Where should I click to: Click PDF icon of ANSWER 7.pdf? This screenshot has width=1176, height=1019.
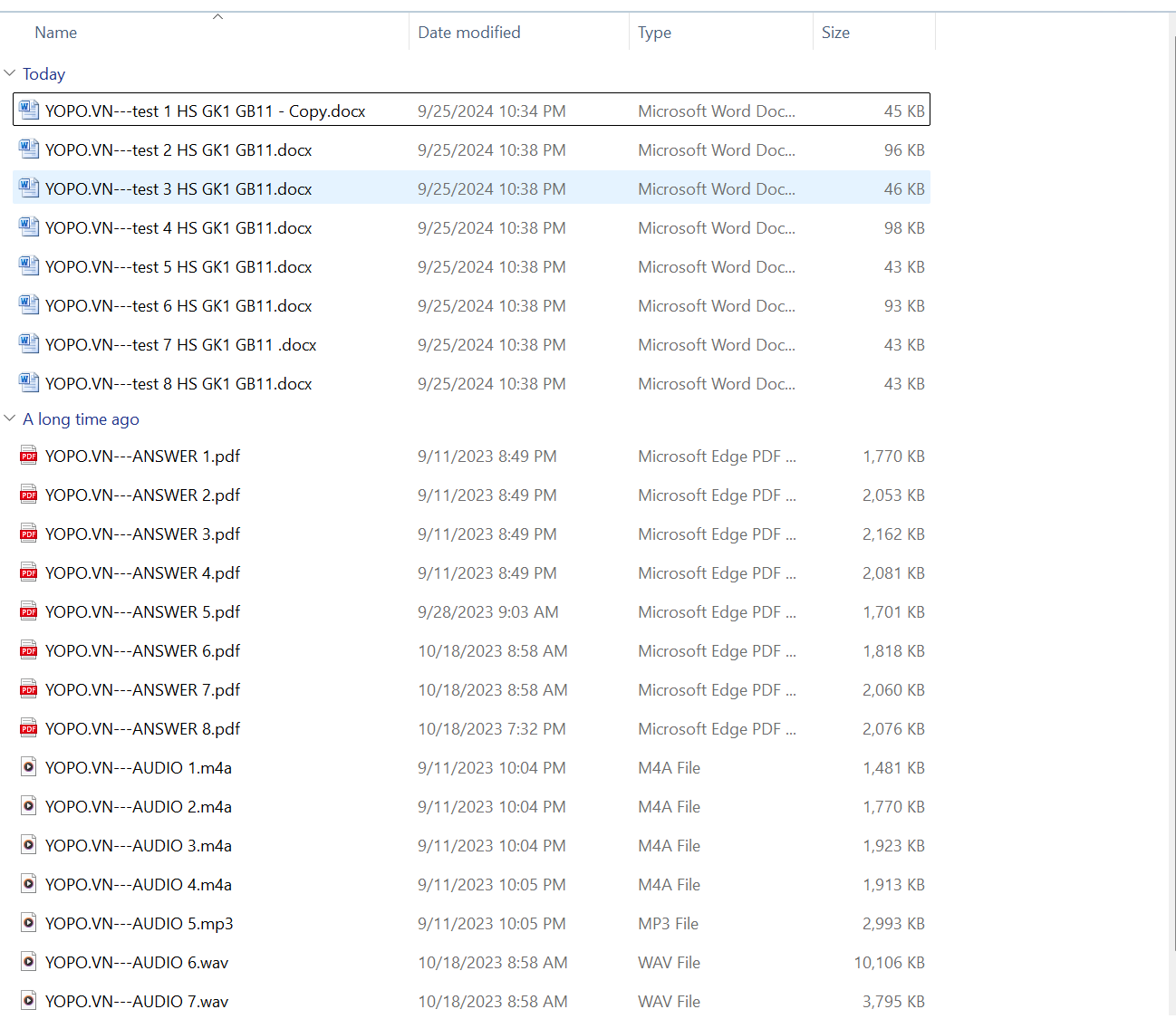(29, 689)
